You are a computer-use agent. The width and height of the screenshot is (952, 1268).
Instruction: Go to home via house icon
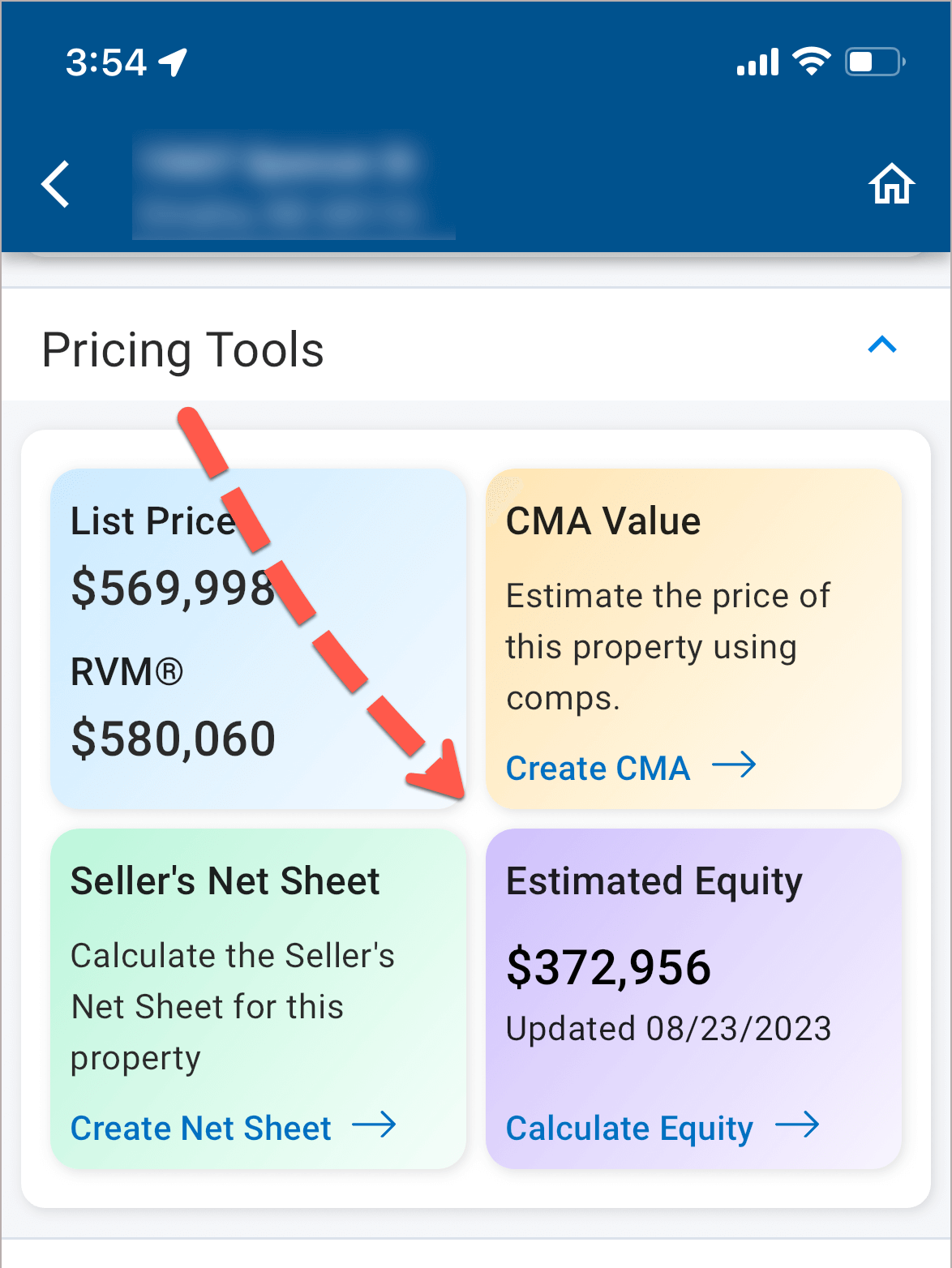coord(891,184)
